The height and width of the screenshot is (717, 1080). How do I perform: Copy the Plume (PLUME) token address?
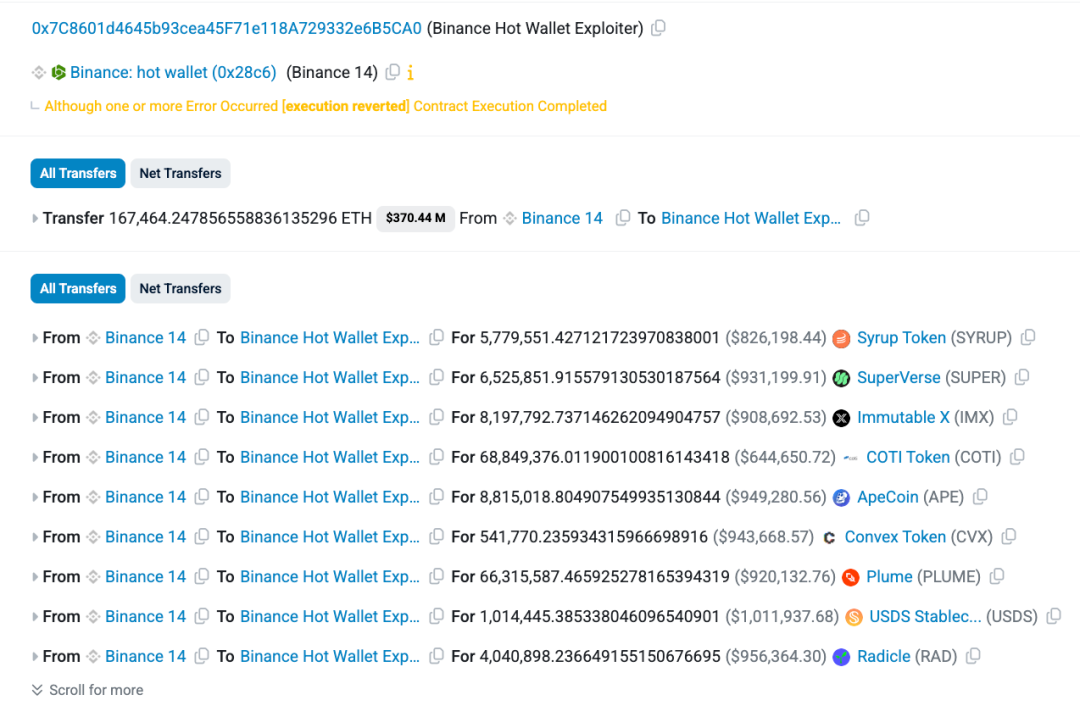click(x=997, y=576)
